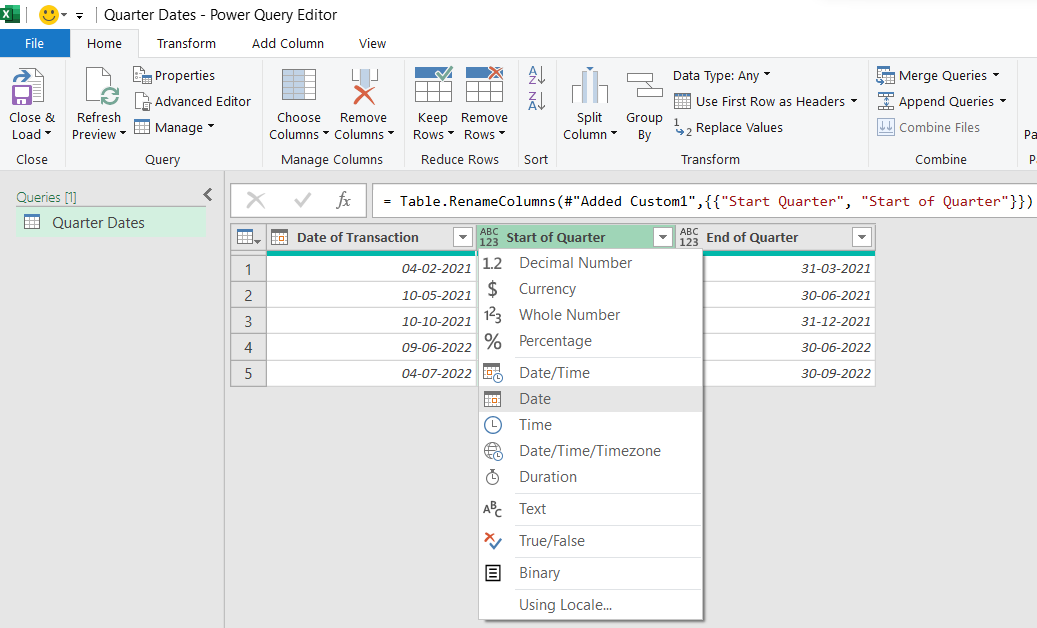Choose Binary data type

[x=590, y=573]
